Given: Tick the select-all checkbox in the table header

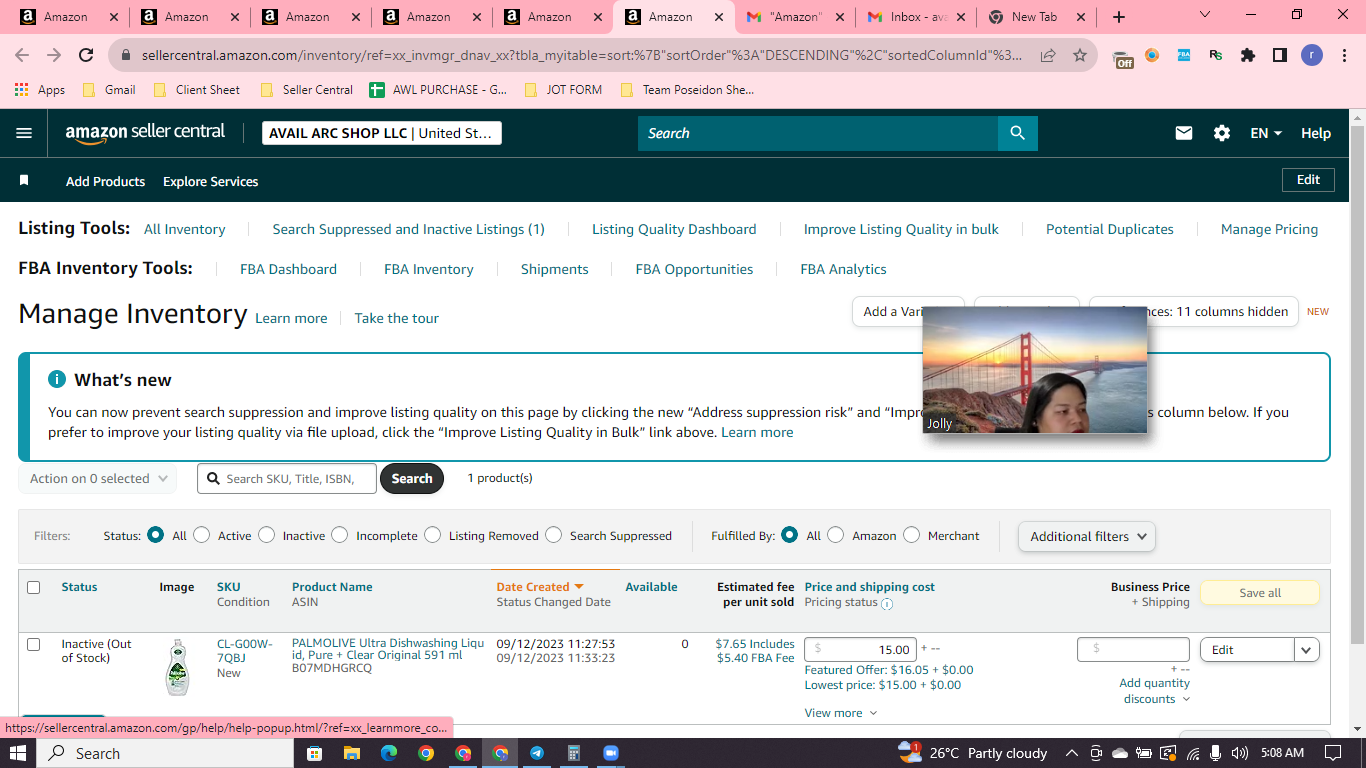Looking at the screenshot, I should point(34,588).
